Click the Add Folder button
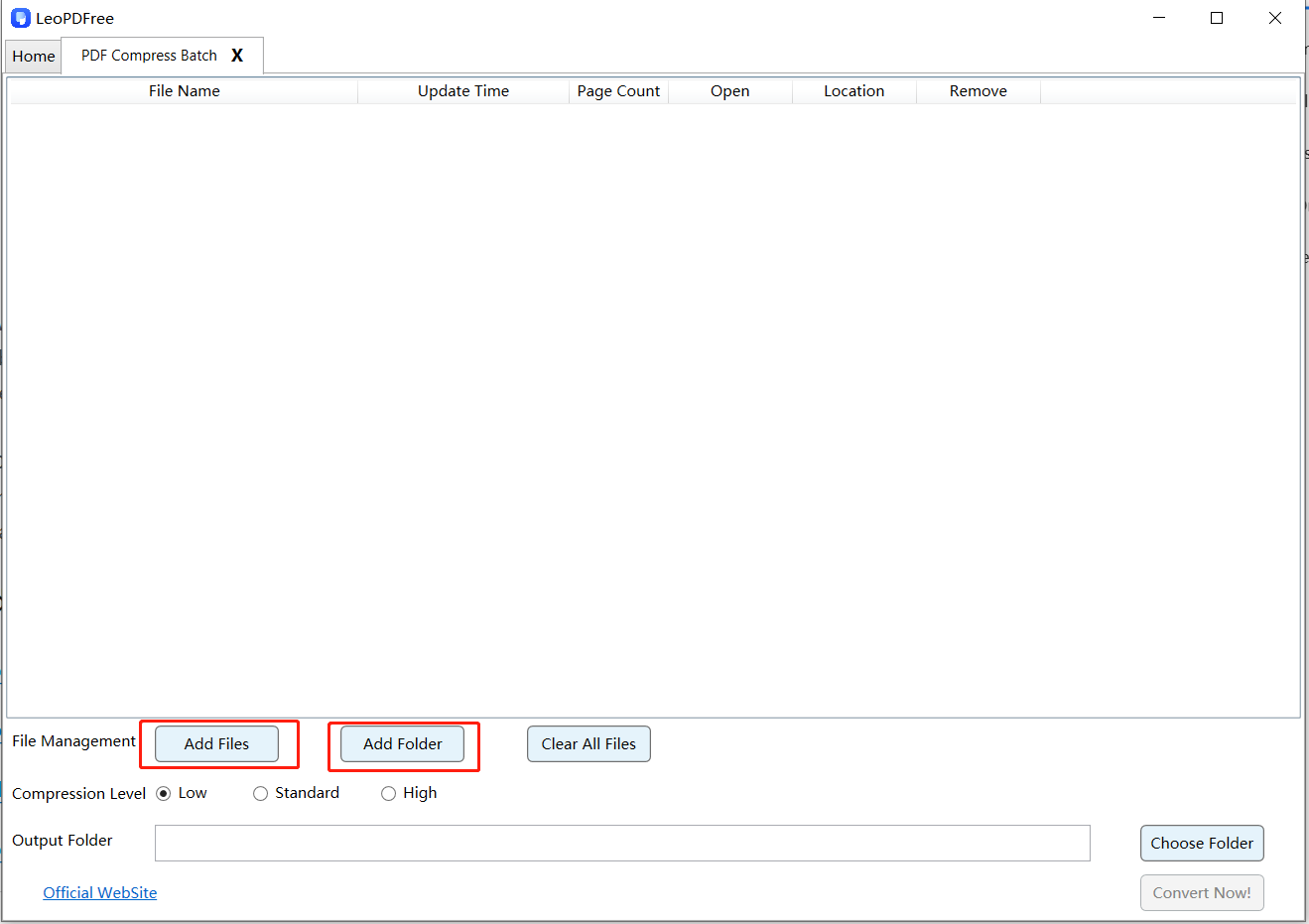The image size is (1309, 924). pyautogui.click(x=401, y=743)
